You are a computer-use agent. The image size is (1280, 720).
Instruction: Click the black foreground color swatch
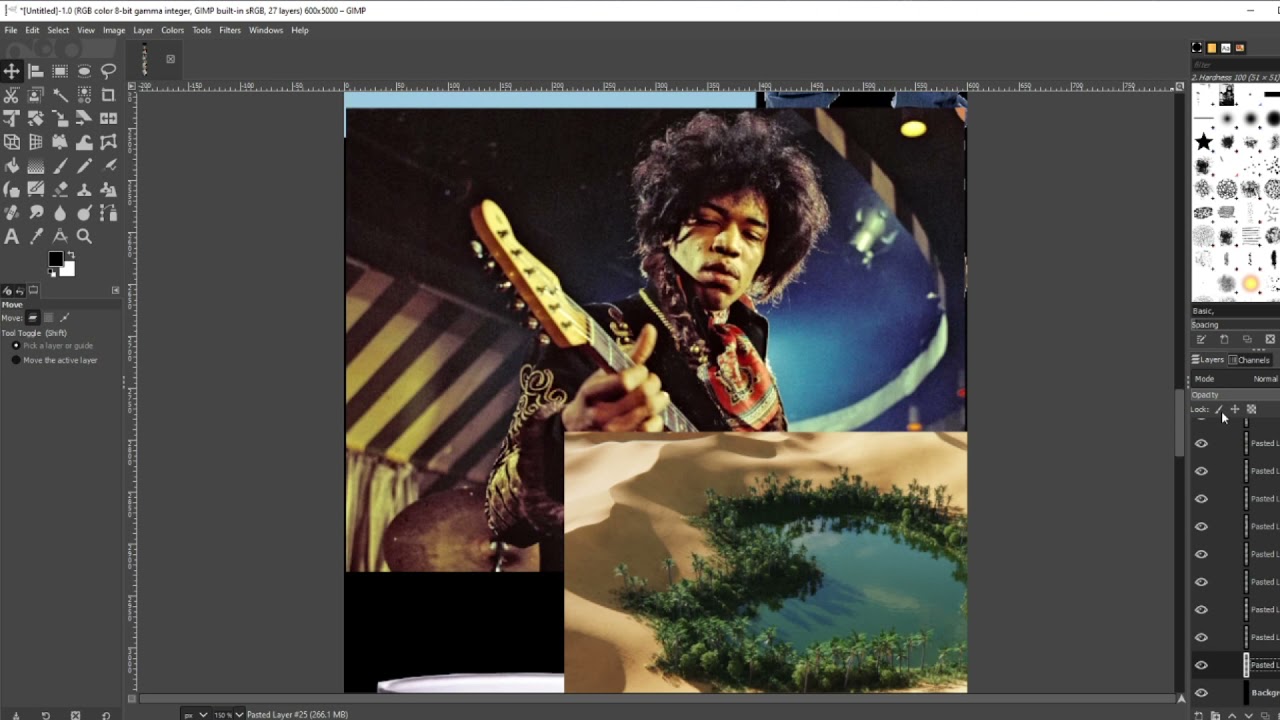pyautogui.click(x=56, y=260)
